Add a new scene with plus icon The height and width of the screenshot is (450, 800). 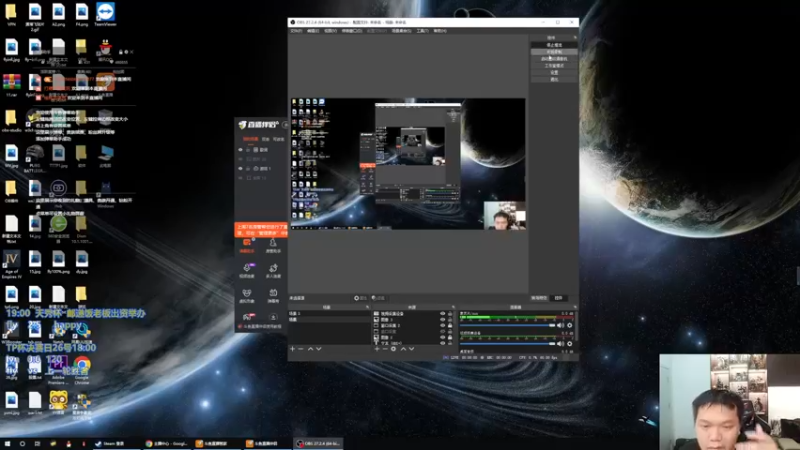click(292, 349)
